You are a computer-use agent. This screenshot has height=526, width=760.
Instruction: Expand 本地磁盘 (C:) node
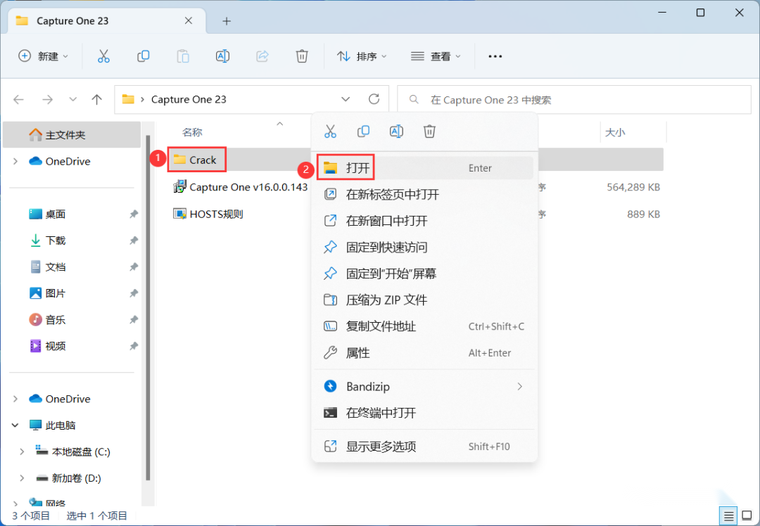22,452
